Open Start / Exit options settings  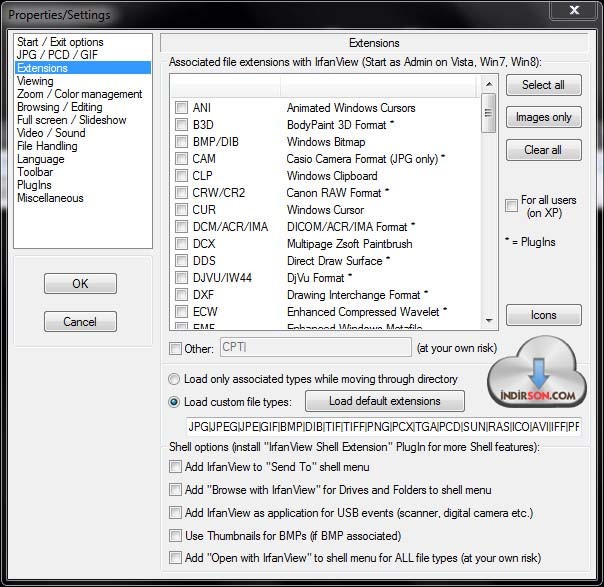pos(60,42)
